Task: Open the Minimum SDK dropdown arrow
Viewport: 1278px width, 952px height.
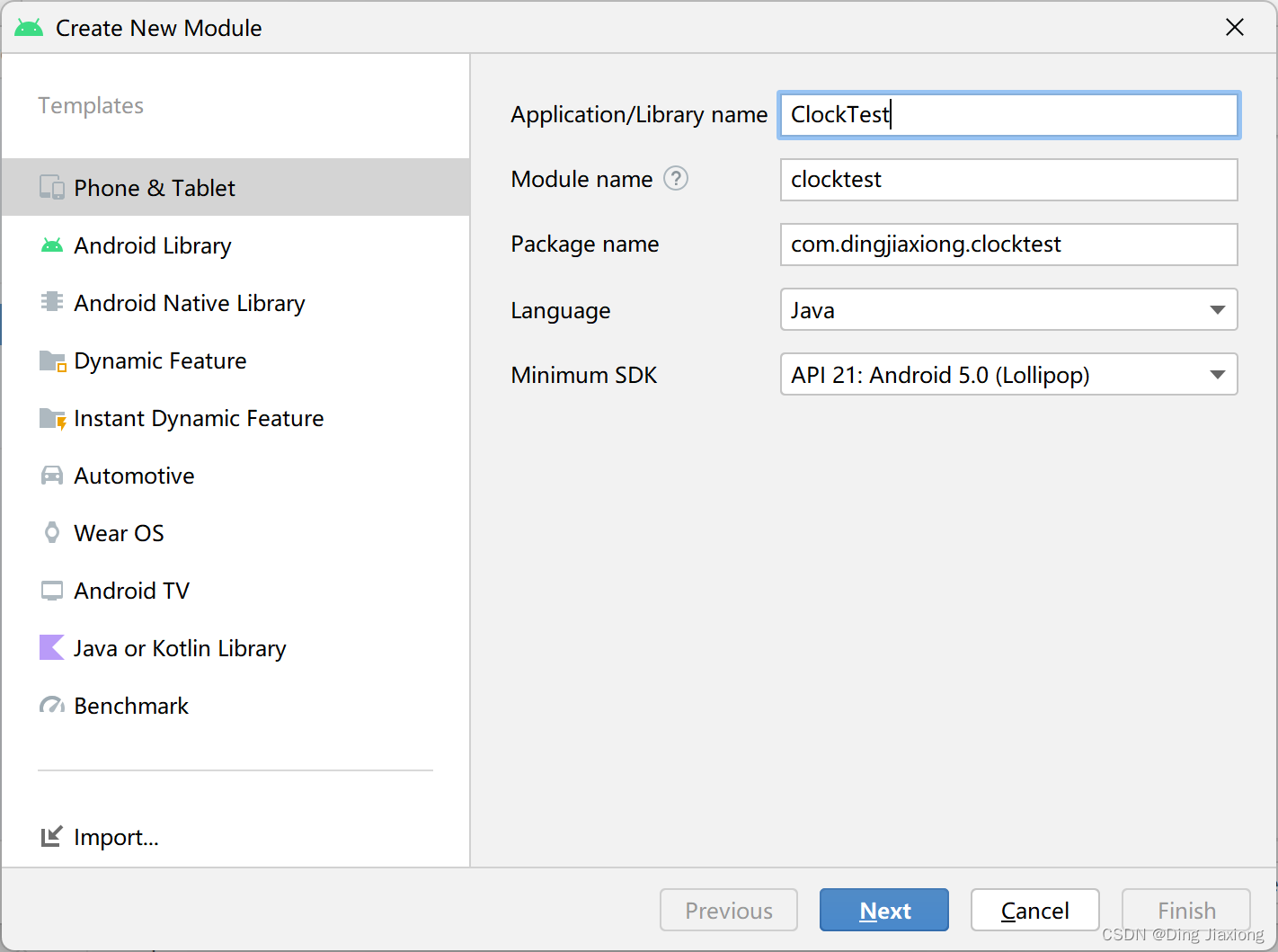Action: click(1218, 375)
